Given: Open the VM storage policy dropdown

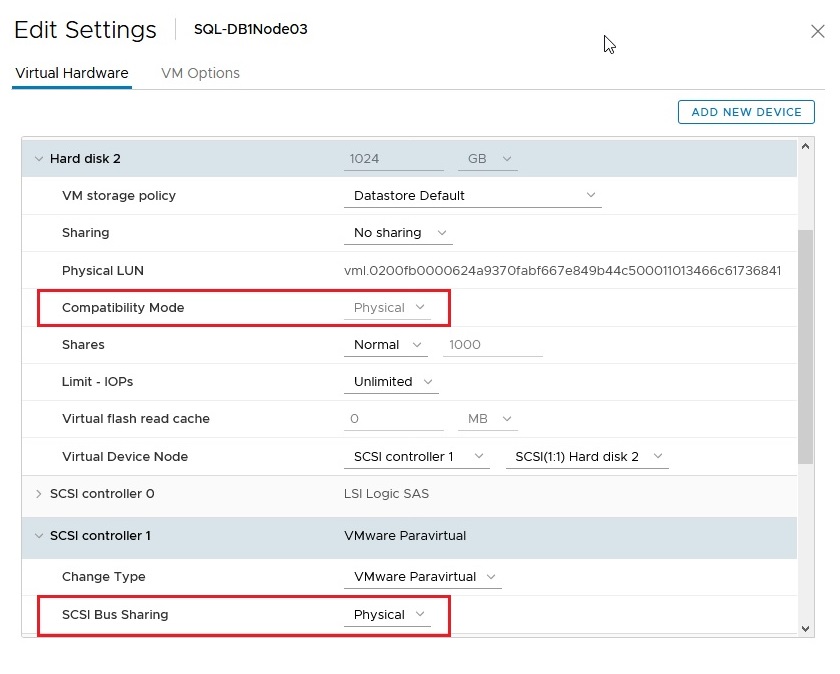Looking at the screenshot, I should click(x=472, y=196).
